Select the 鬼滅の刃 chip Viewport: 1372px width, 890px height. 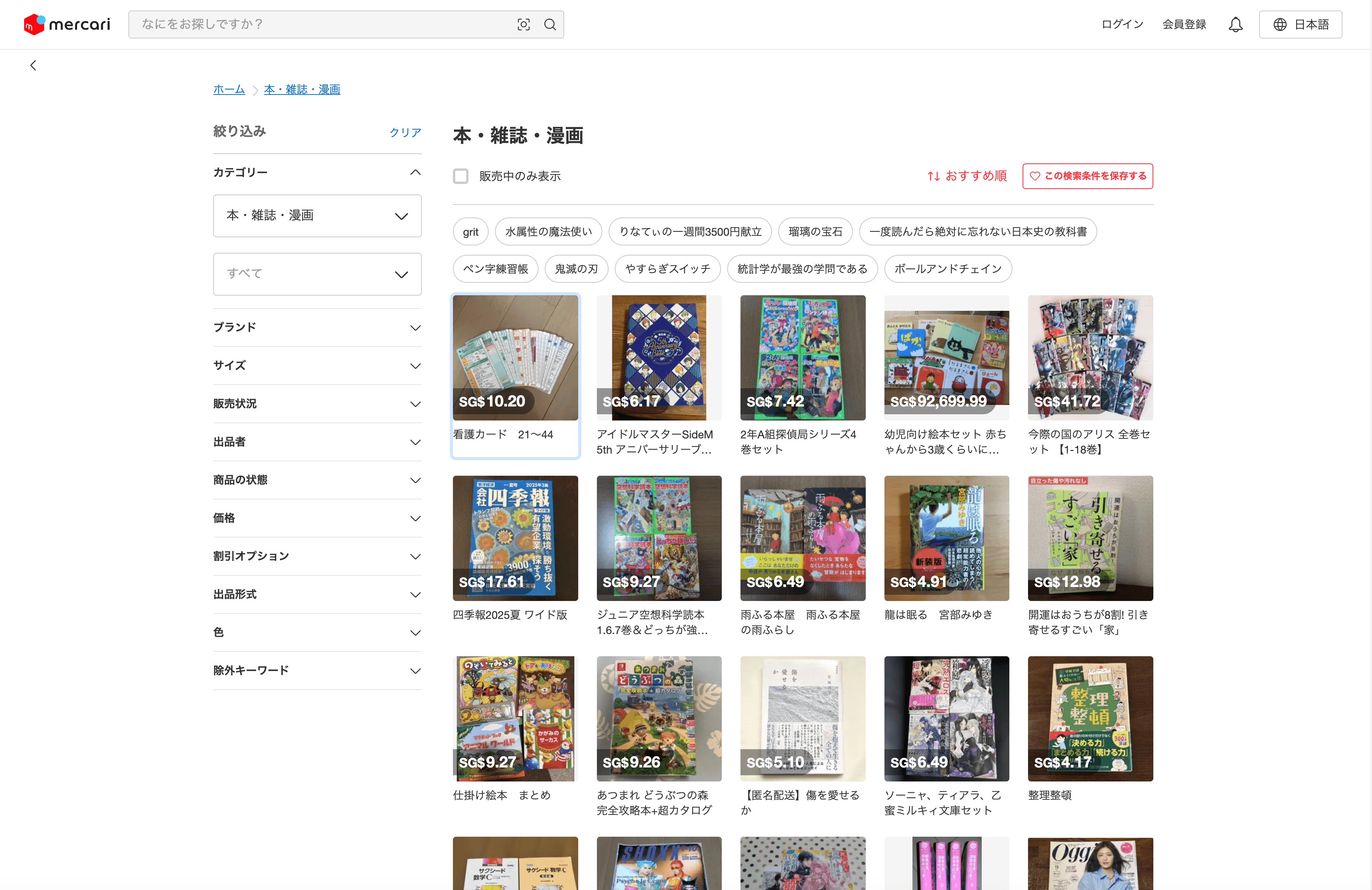click(576, 269)
